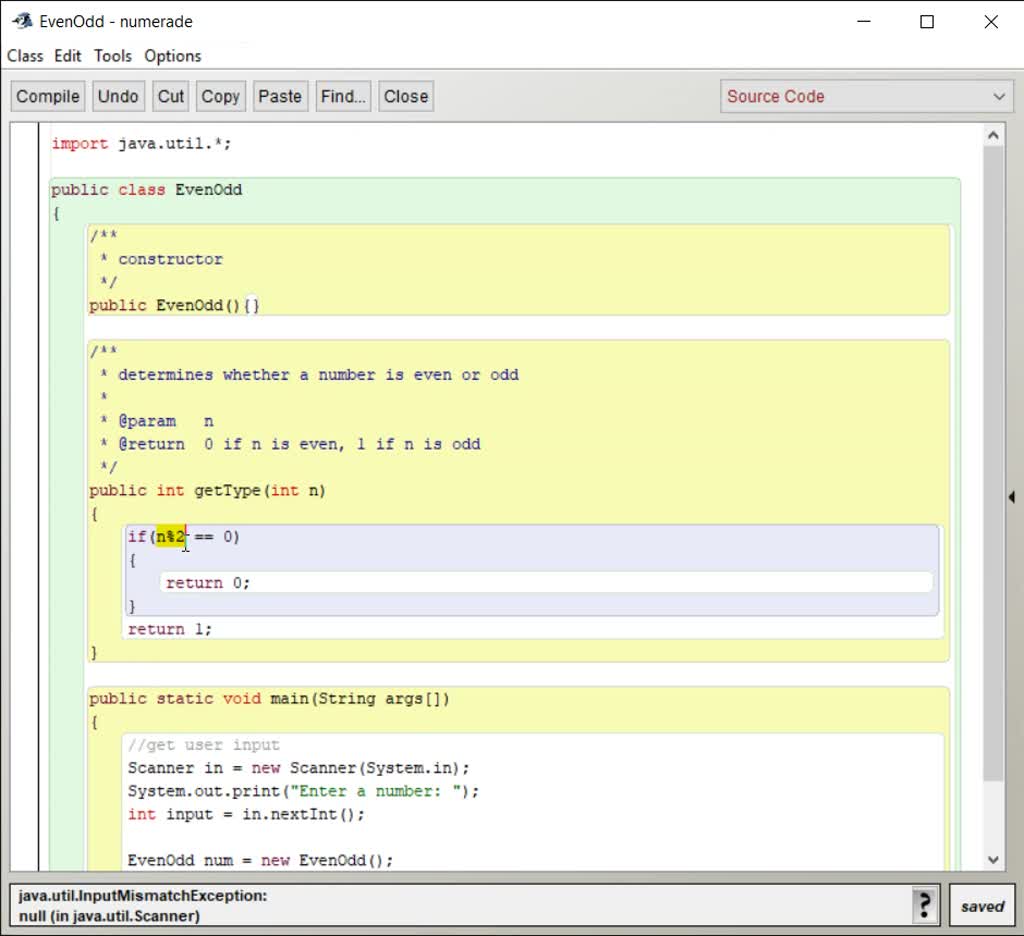Paste clipboard contents using the toolbar
This screenshot has width=1024, height=936.
point(279,96)
